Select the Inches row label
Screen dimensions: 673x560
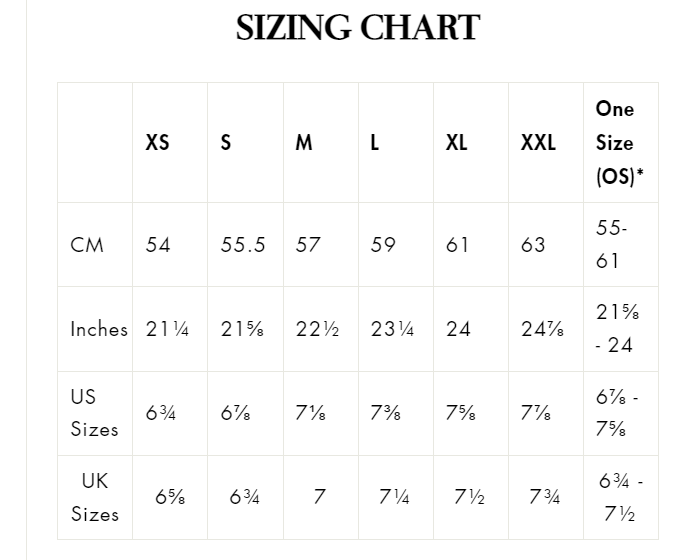coord(99,329)
